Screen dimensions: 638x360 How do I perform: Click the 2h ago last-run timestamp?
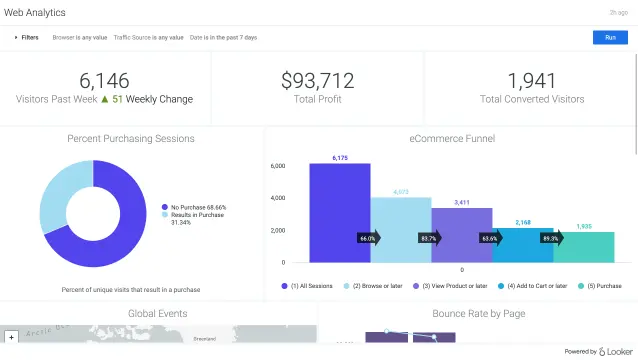click(618, 13)
